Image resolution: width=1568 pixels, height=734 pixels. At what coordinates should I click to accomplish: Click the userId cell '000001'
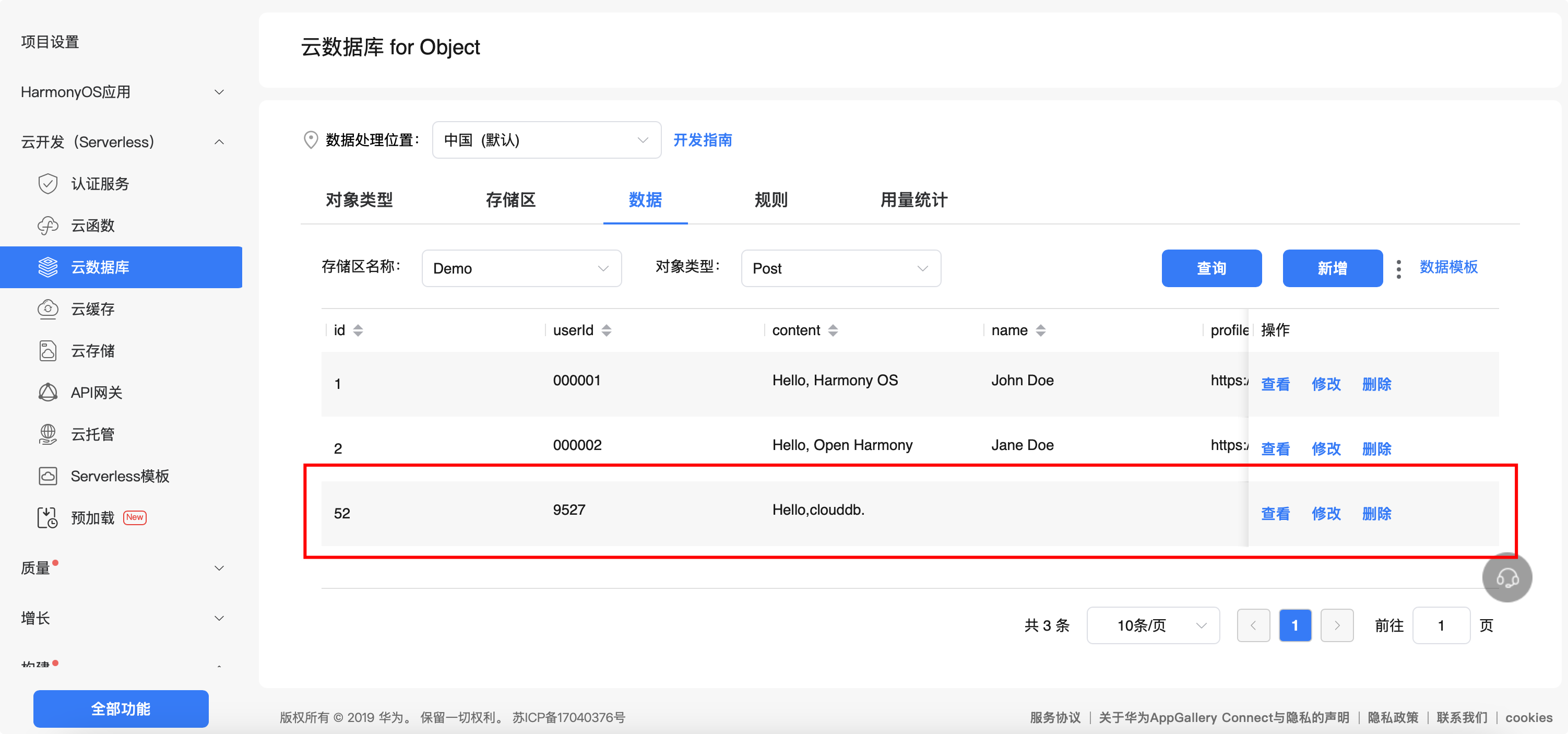(576, 381)
